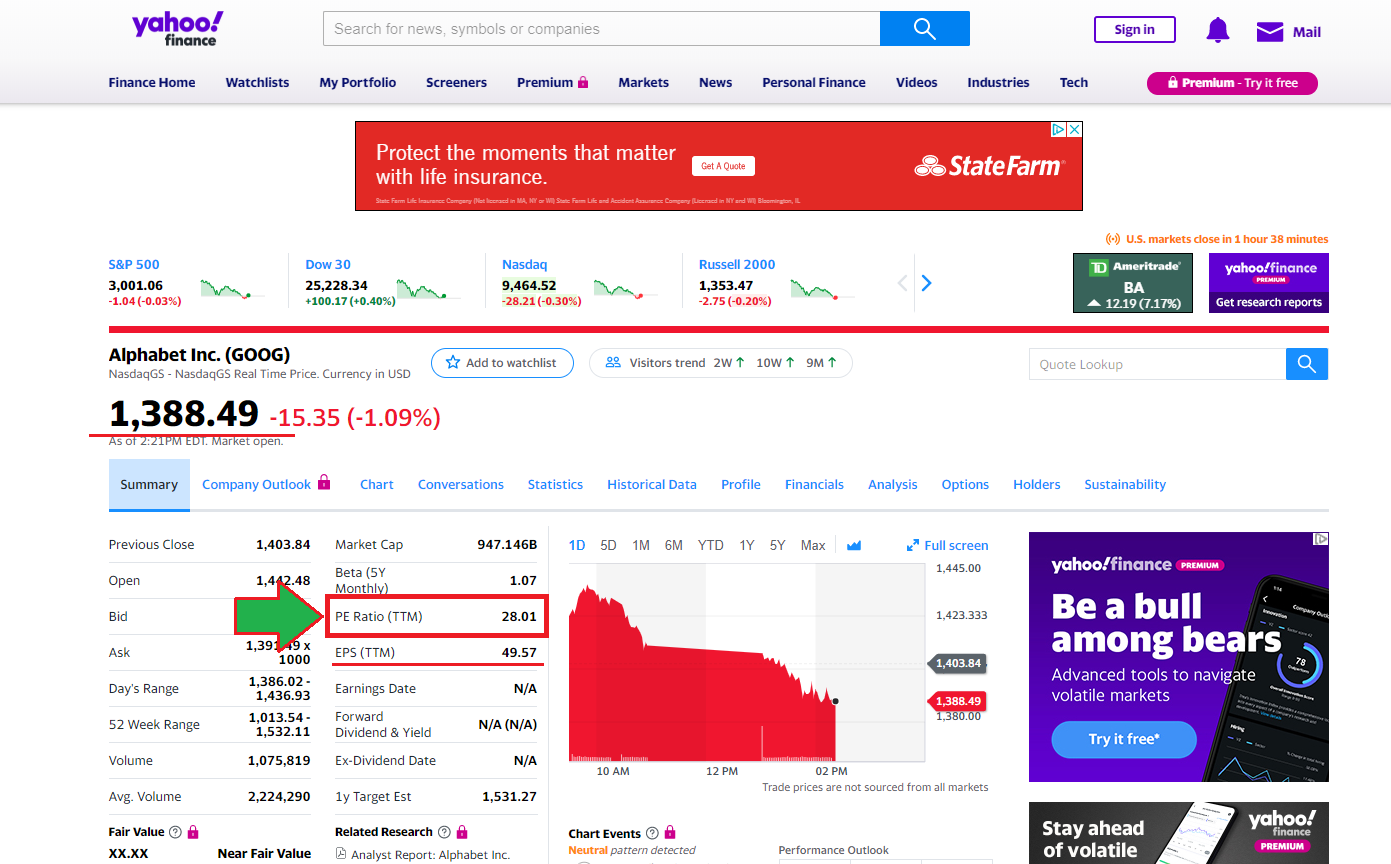Select the 5D chart range
Screen dimensions: 1391x864
tap(608, 545)
